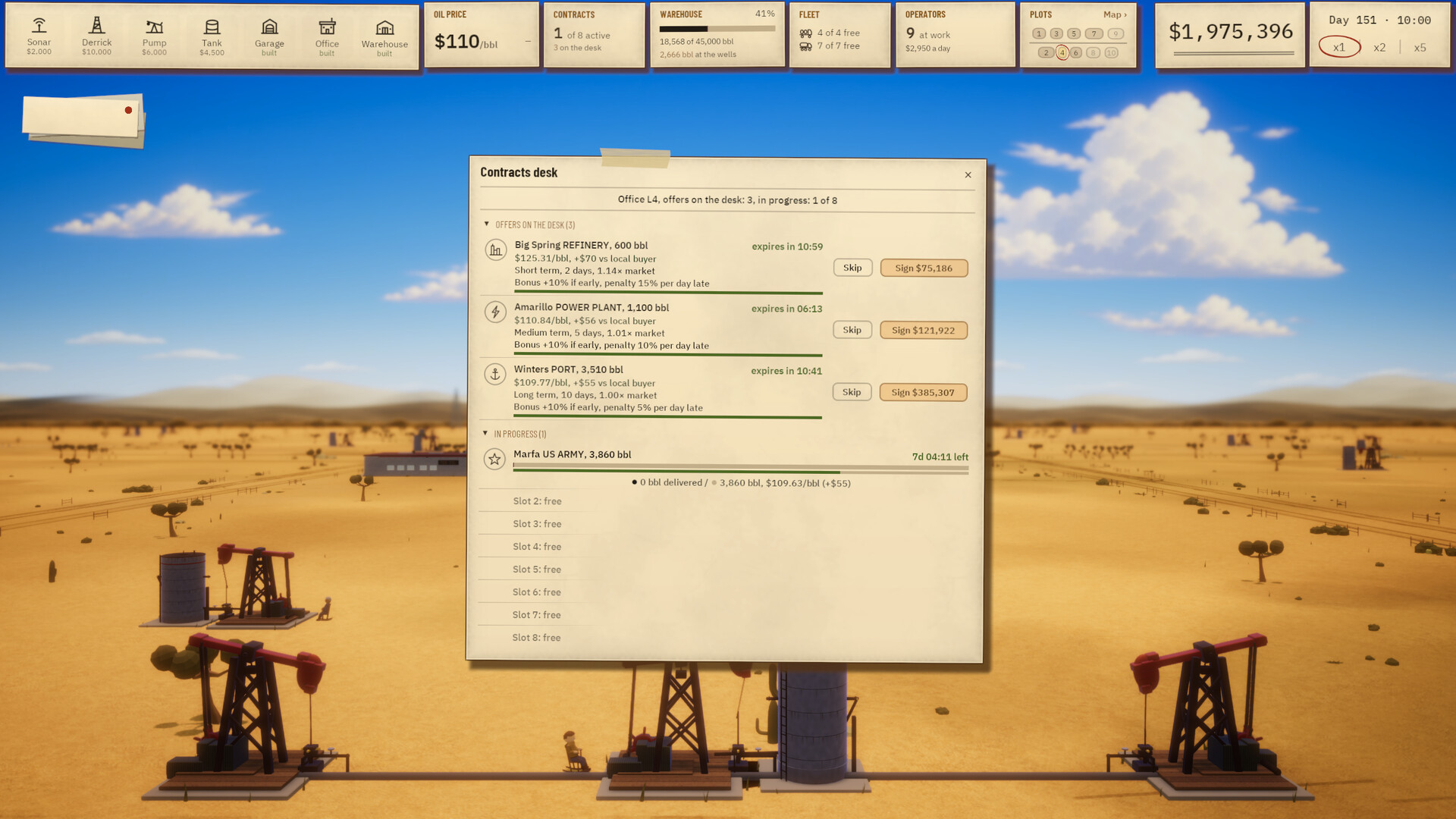Sign the $385,307 port contract
Viewport: 1456px width, 819px height.
tap(923, 392)
